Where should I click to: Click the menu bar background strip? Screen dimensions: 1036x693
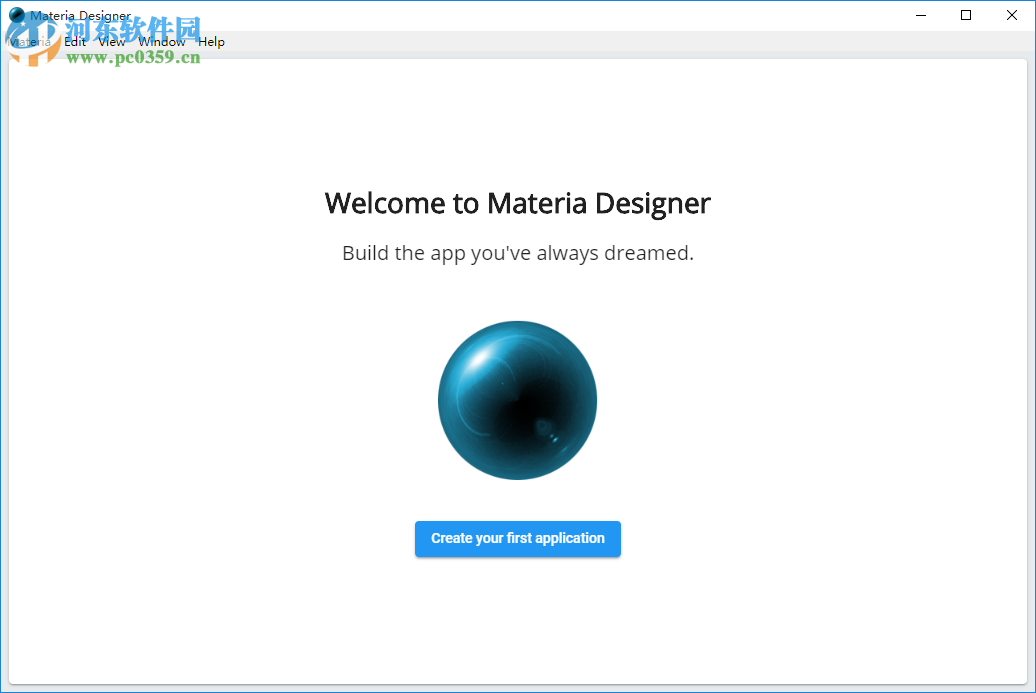pyautogui.click(x=500, y=41)
